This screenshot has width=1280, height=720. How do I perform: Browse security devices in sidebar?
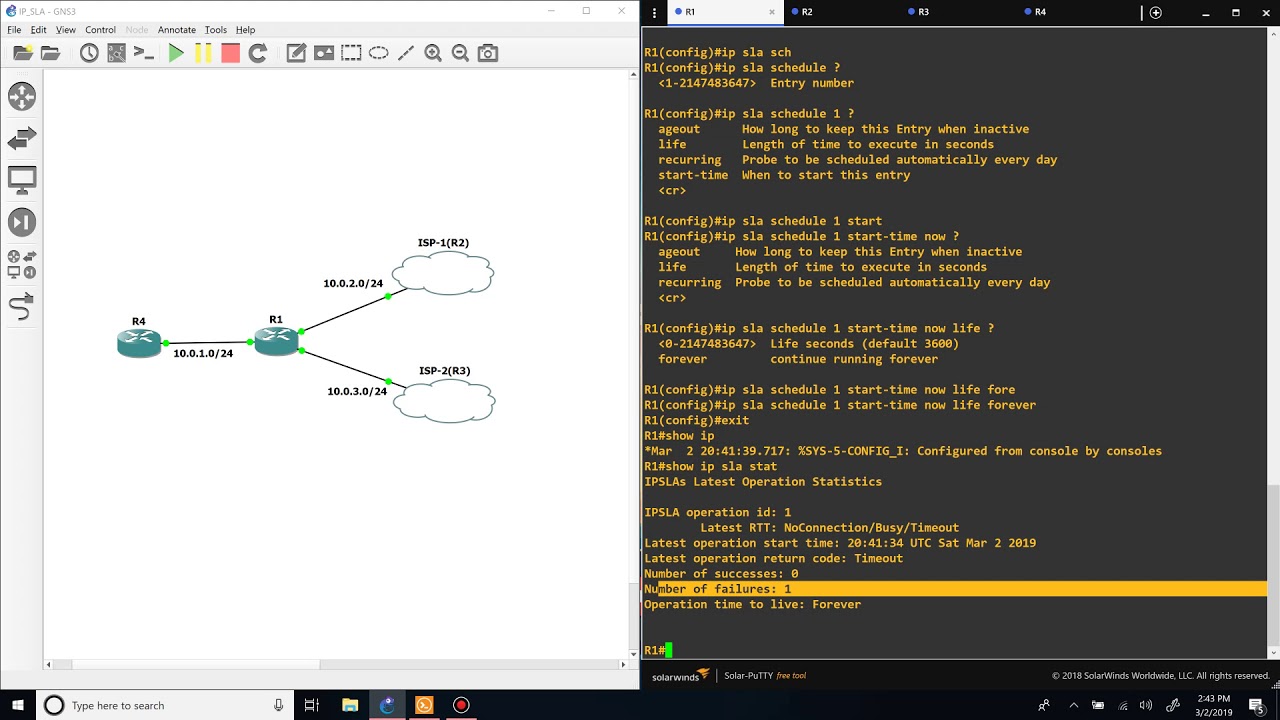pyautogui.click(x=22, y=223)
